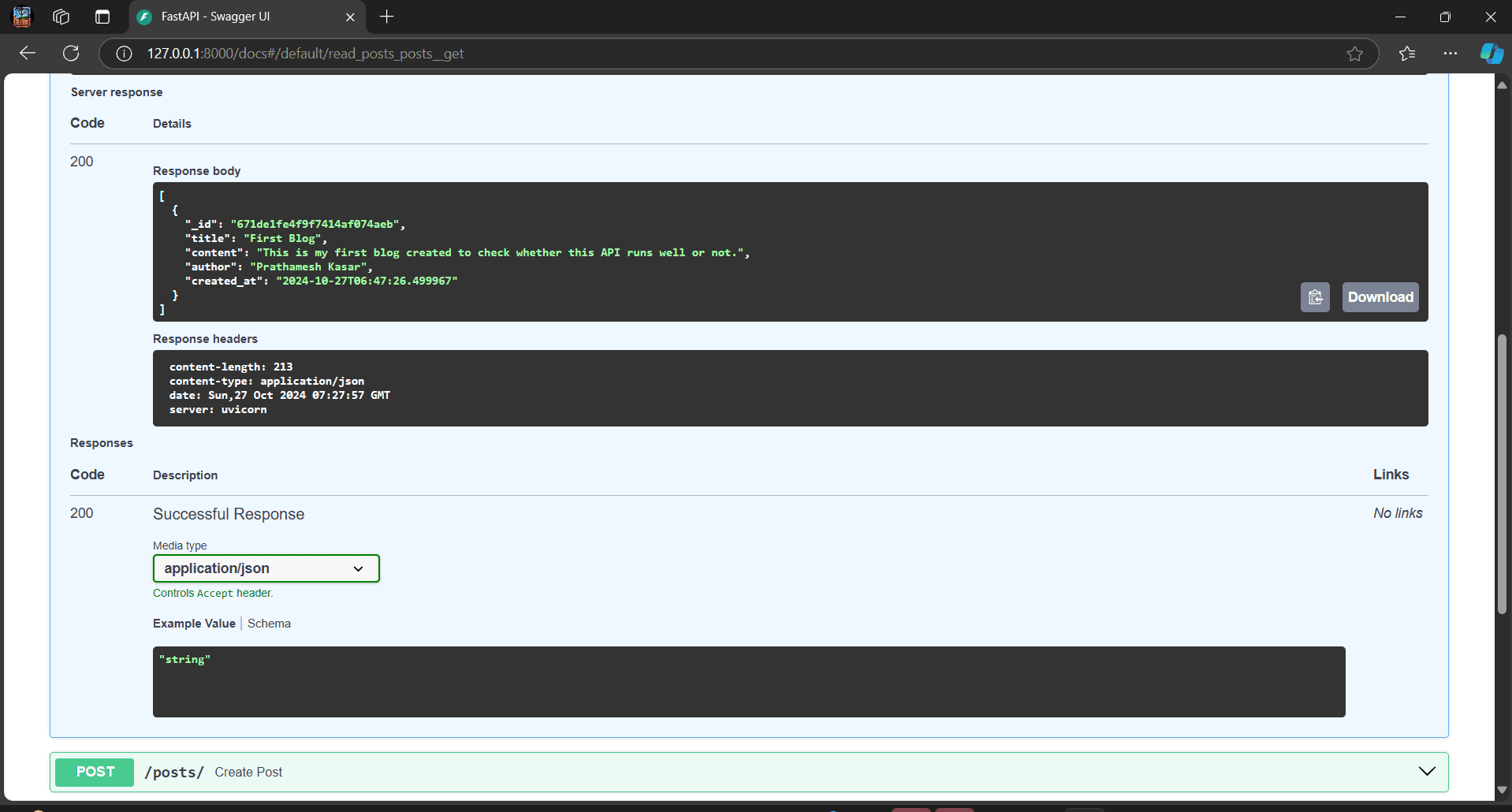
Task: Copy response body to clipboard icon
Action: click(x=1315, y=297)
